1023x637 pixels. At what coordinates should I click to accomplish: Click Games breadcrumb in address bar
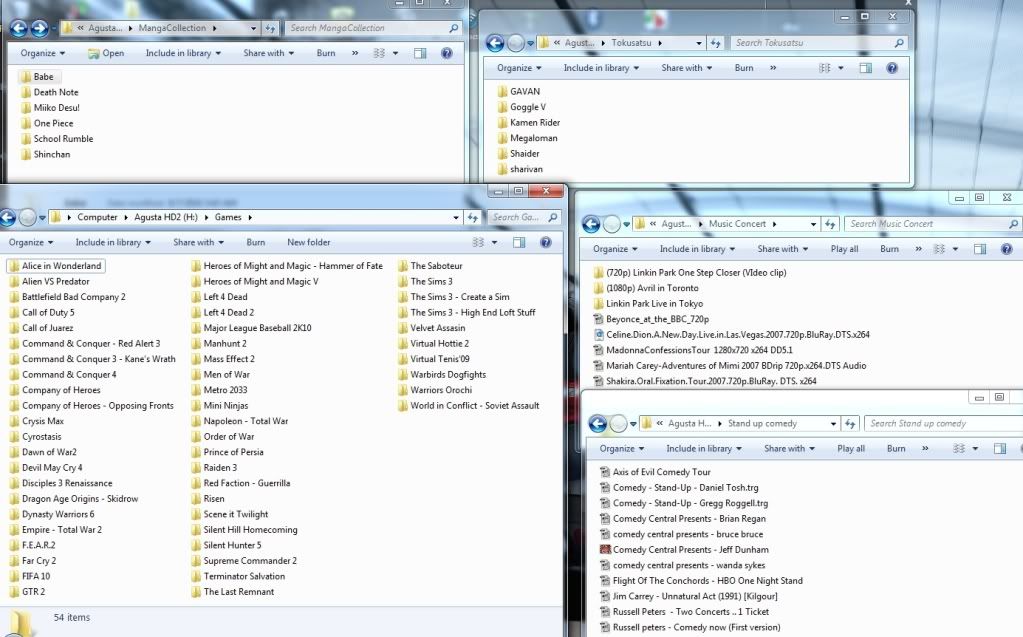[228, 217]
